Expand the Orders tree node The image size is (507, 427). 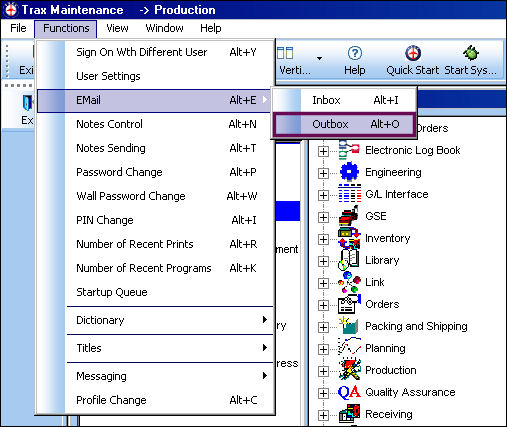click(323, 305)
